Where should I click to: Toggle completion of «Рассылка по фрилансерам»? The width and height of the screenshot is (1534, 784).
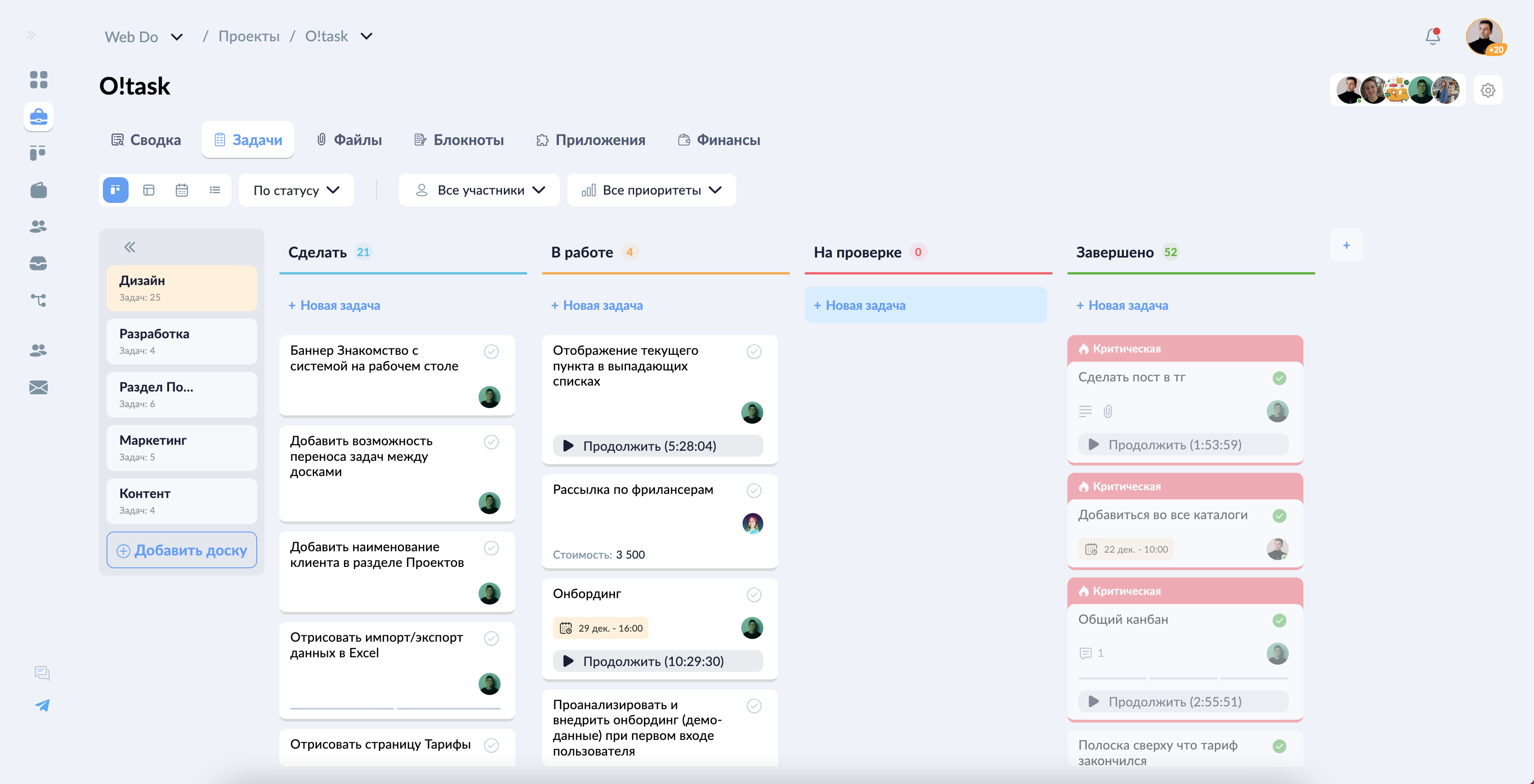click(x=754, y=491)
